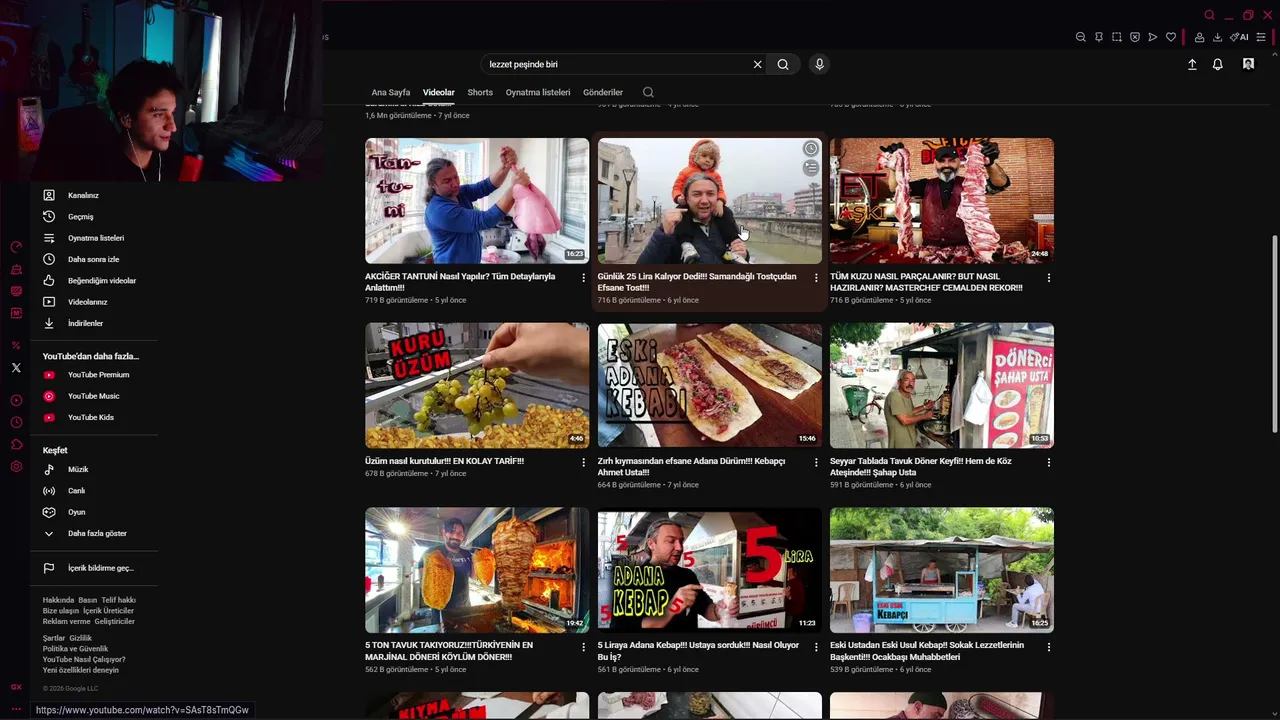Viewport: 1280px width, 720px height.
Task: Open options menu for TÜM KUZU video
Action: click(1049, 278)
